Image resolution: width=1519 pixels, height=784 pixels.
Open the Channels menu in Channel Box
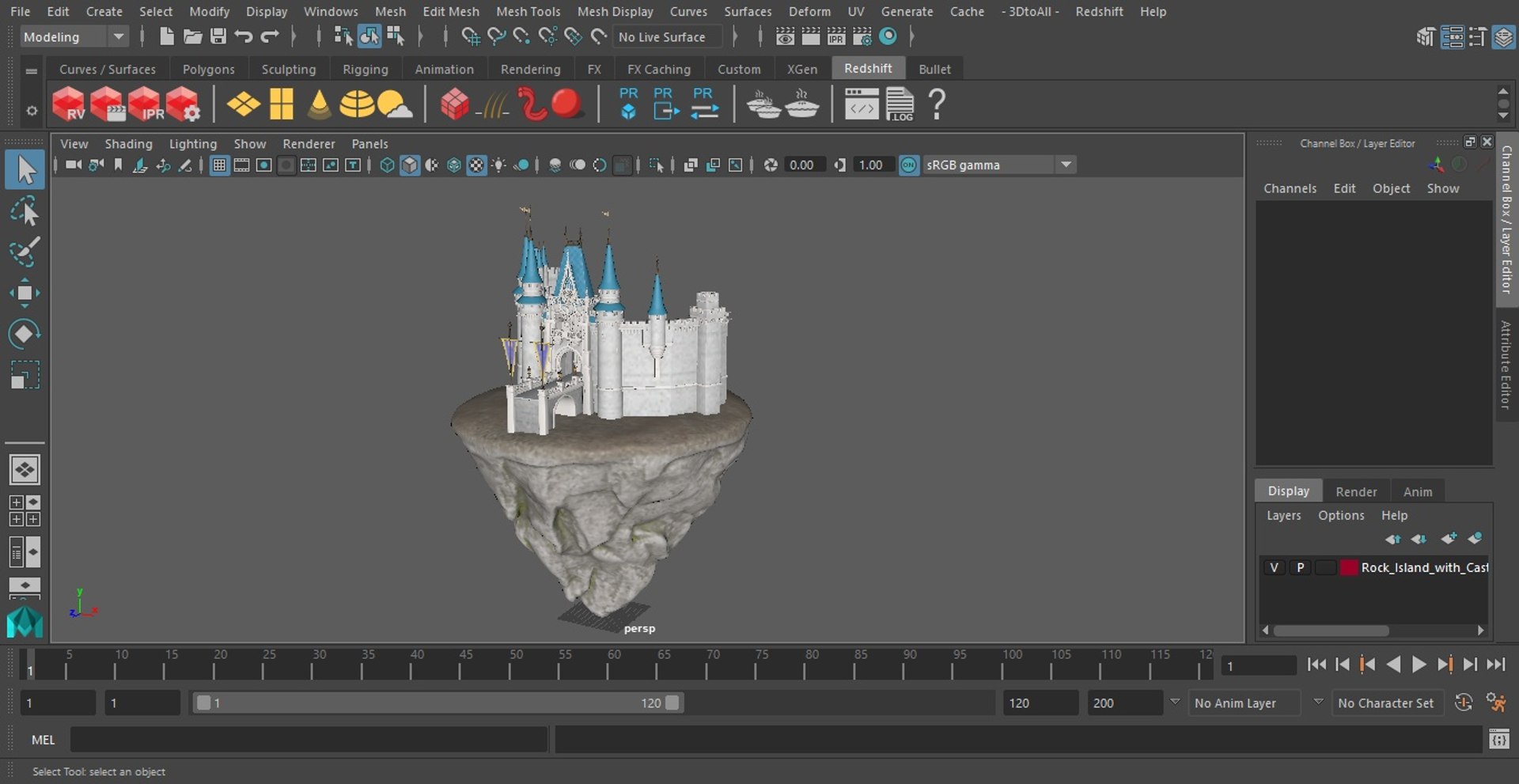pyautogui.click(x=1290, y=188)
